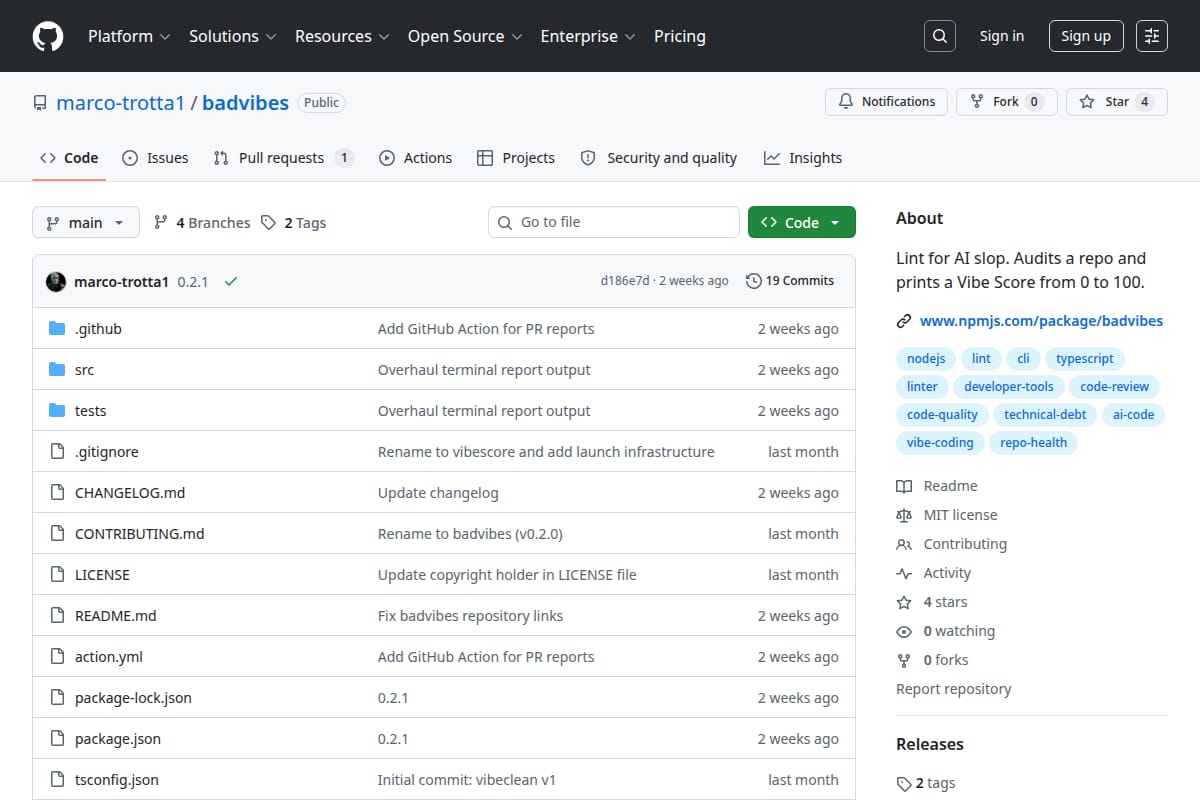Click the bell icon in Notifications button
The width and height of the screenshot is (1200, 800).
pyautogui.click(x=846, y=102)
